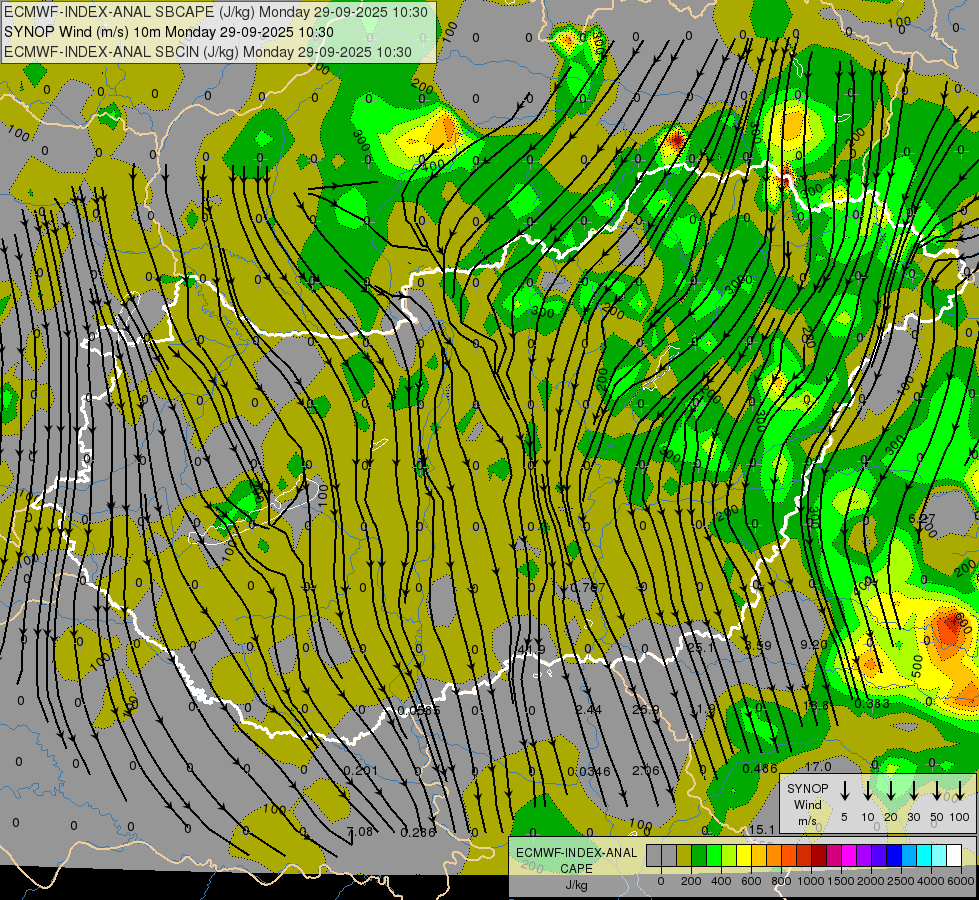The height and width of the screenshot is (900, 979).
Task: Click the SYNOP Wind m/s legend label
Action: click(x=807, y=804)
